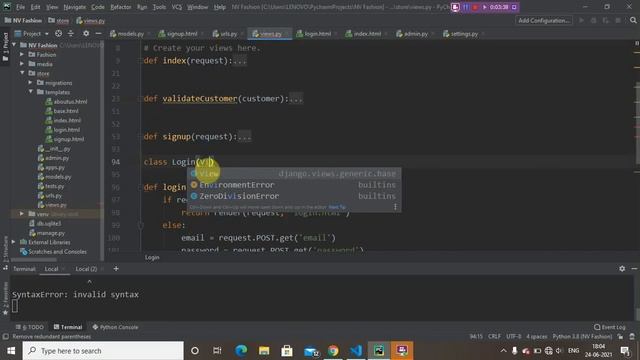
Task: Add a new terminal session with plus icon
Action: [x=116, y=269]
